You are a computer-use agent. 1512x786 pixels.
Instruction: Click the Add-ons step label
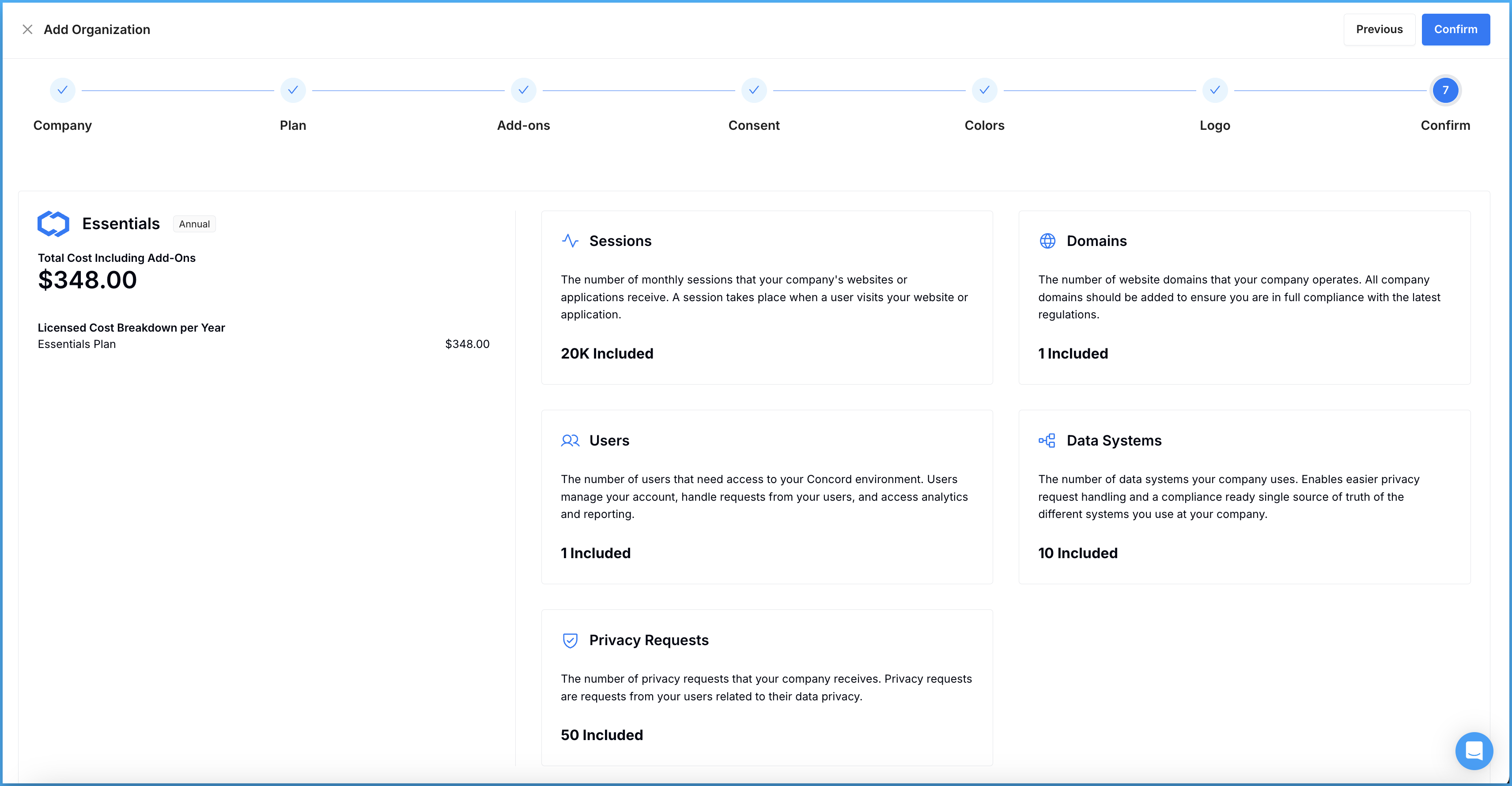tap(524, 125)
